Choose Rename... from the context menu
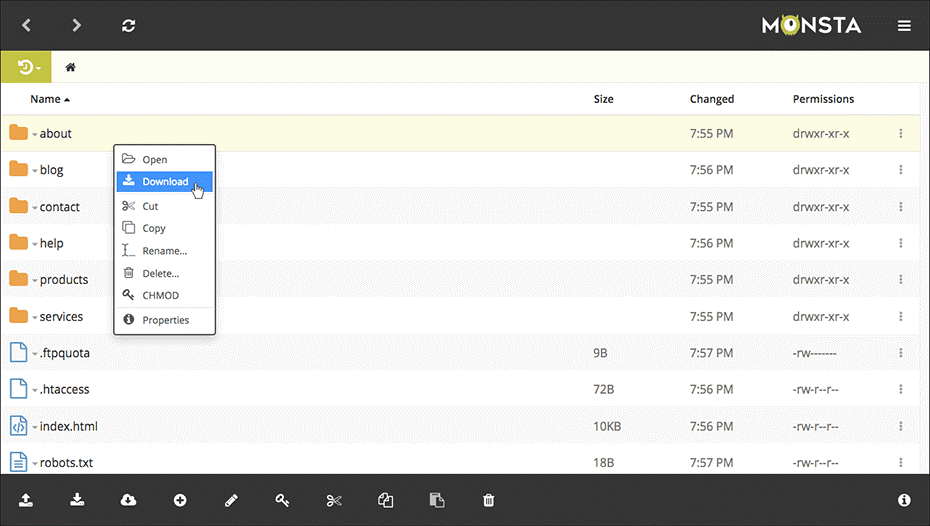 [164, 251]
